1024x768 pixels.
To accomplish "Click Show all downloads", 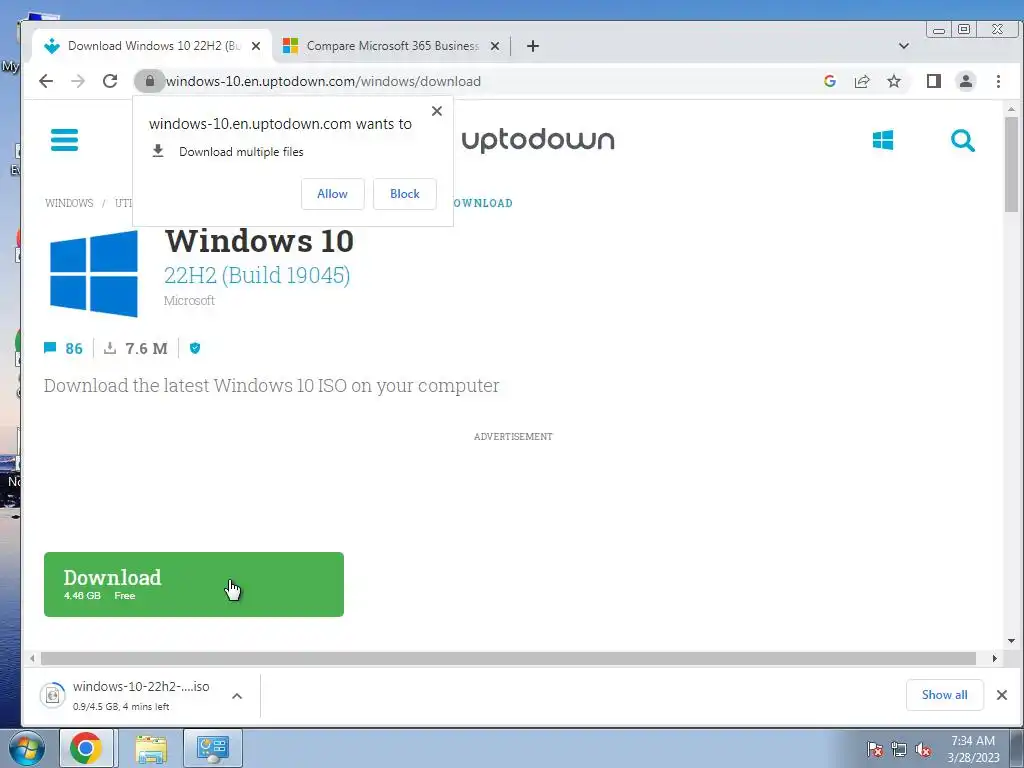I will [x=944, y=695].
